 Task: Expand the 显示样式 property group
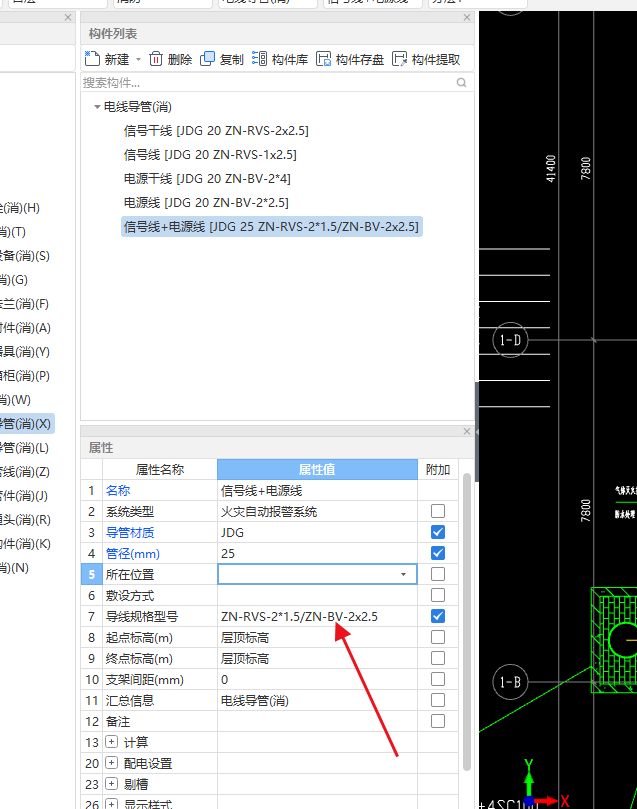click(x=111, y=804)
